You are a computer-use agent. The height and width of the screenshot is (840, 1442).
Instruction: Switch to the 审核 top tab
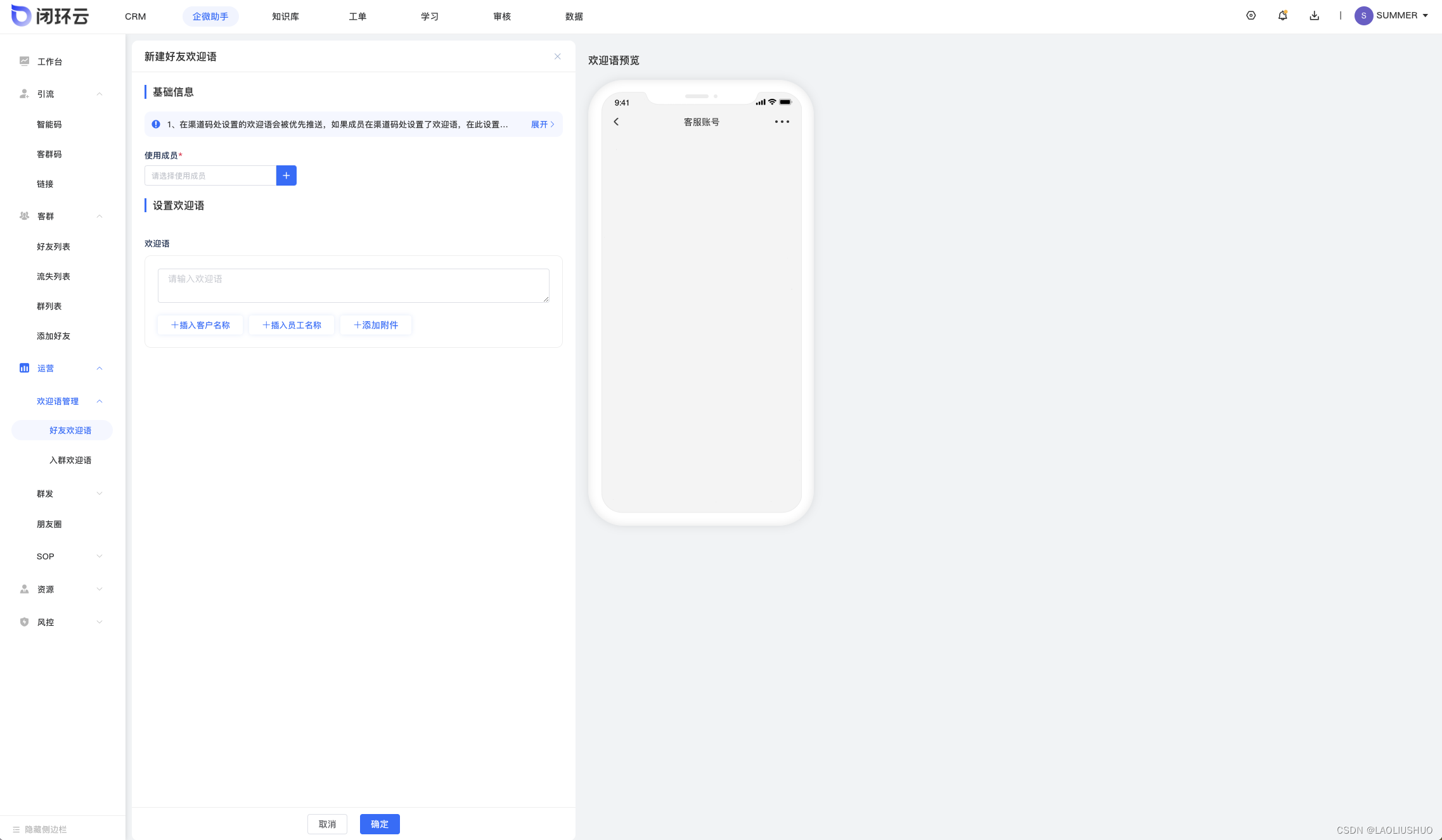502,16
